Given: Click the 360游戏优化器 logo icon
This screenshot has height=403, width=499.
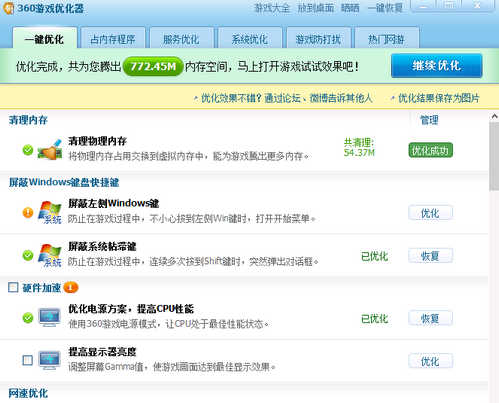Looking at the screenshot, I should 8,8.
